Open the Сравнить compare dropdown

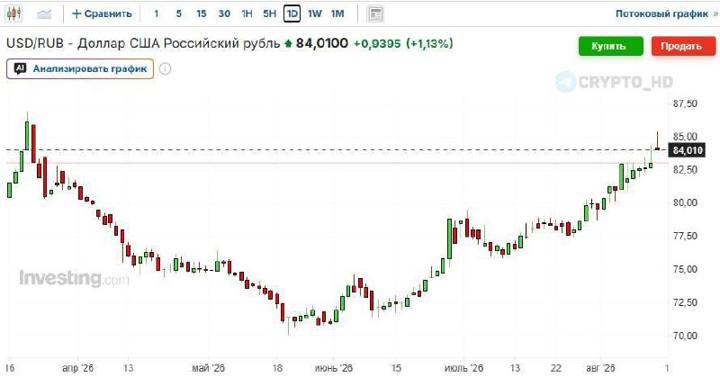coord(102,14)
